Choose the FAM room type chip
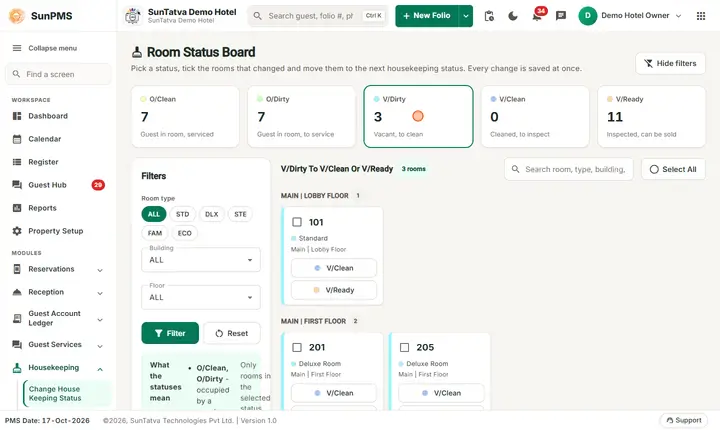This screenshot has width=720, height=430. [155, 233]
